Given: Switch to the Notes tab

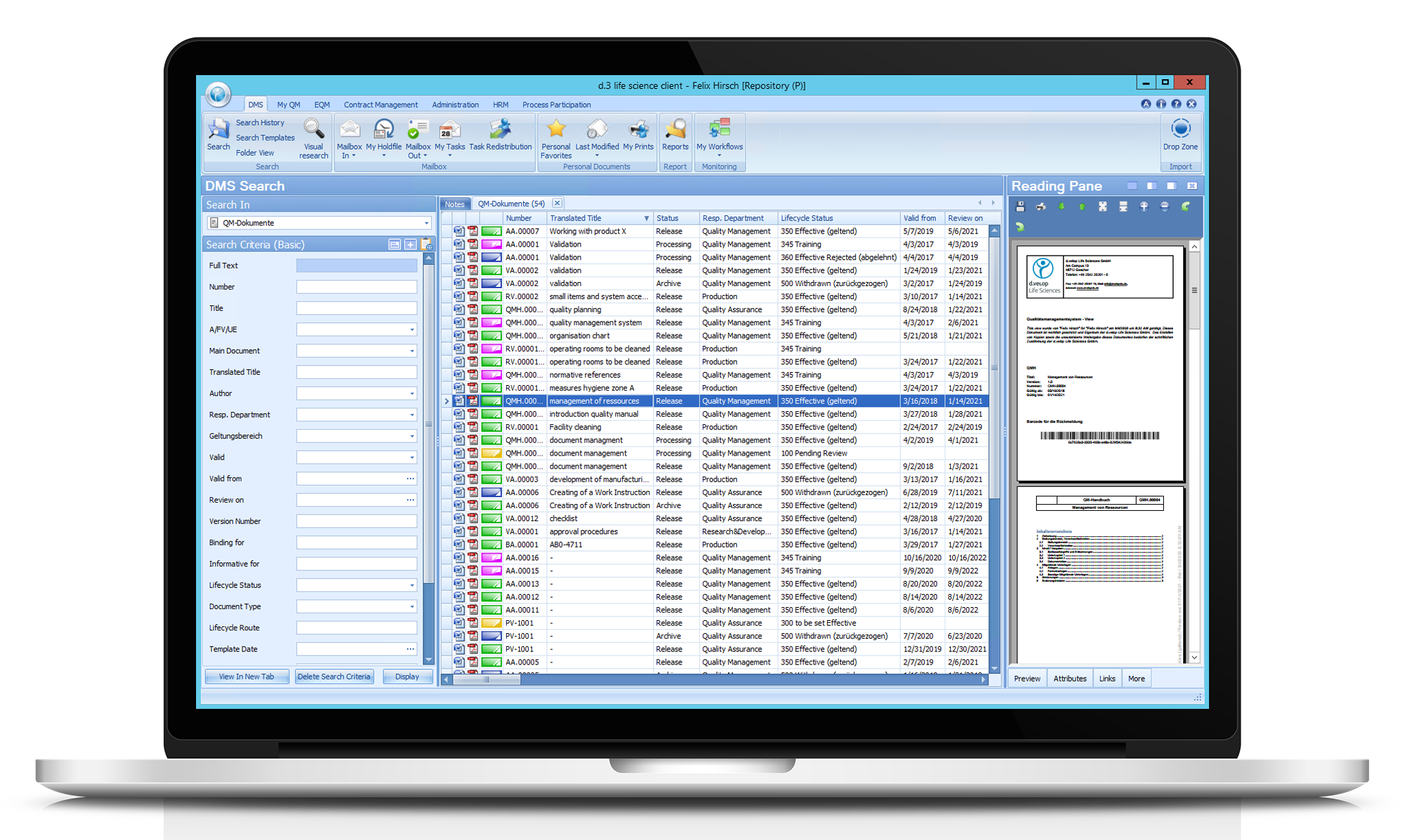Looking at the screenshot, I should click(455, 203).
